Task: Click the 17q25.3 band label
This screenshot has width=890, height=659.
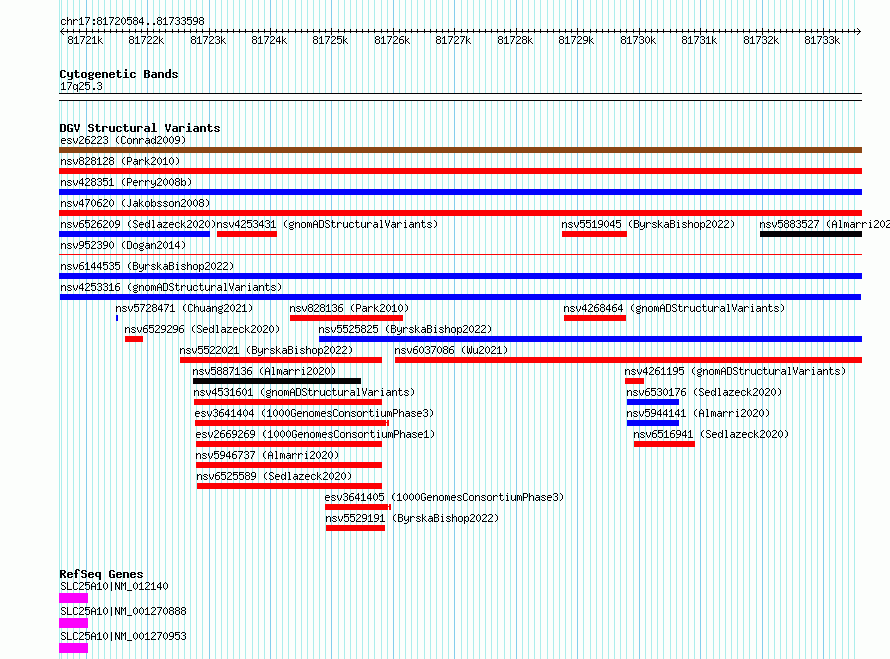Action: [x=81, y=86]
